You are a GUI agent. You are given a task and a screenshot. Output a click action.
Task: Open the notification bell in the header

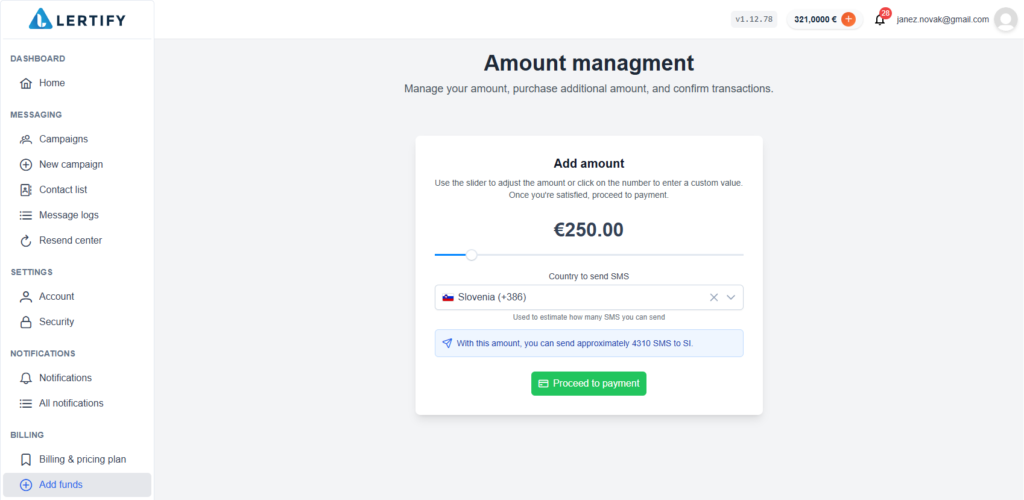880,19
